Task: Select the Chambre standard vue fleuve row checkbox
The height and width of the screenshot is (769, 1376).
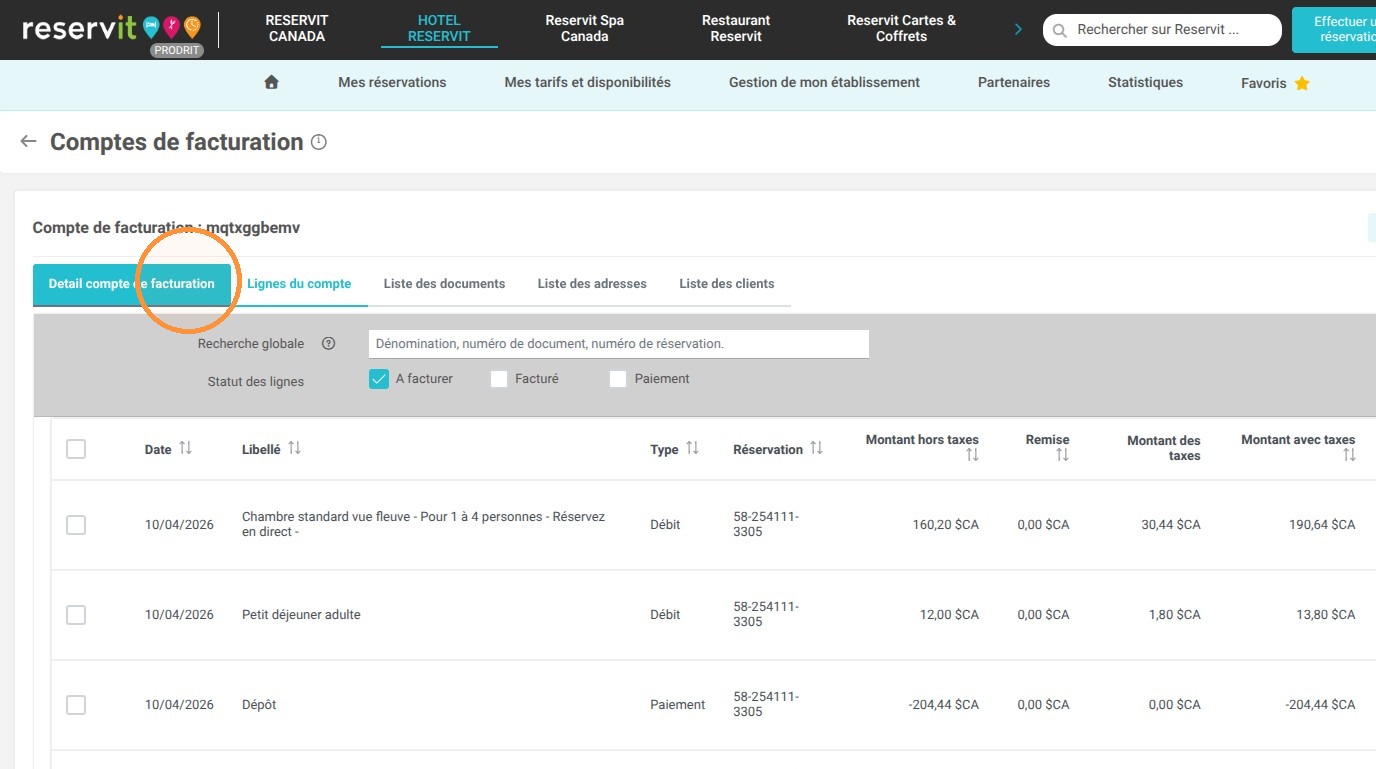Action: 76,525
